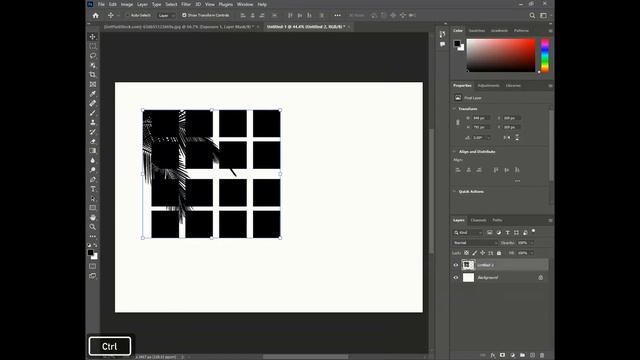
Task: Select the Eyedropper tool
Action: pyautogui.click(x=93, y=94)
